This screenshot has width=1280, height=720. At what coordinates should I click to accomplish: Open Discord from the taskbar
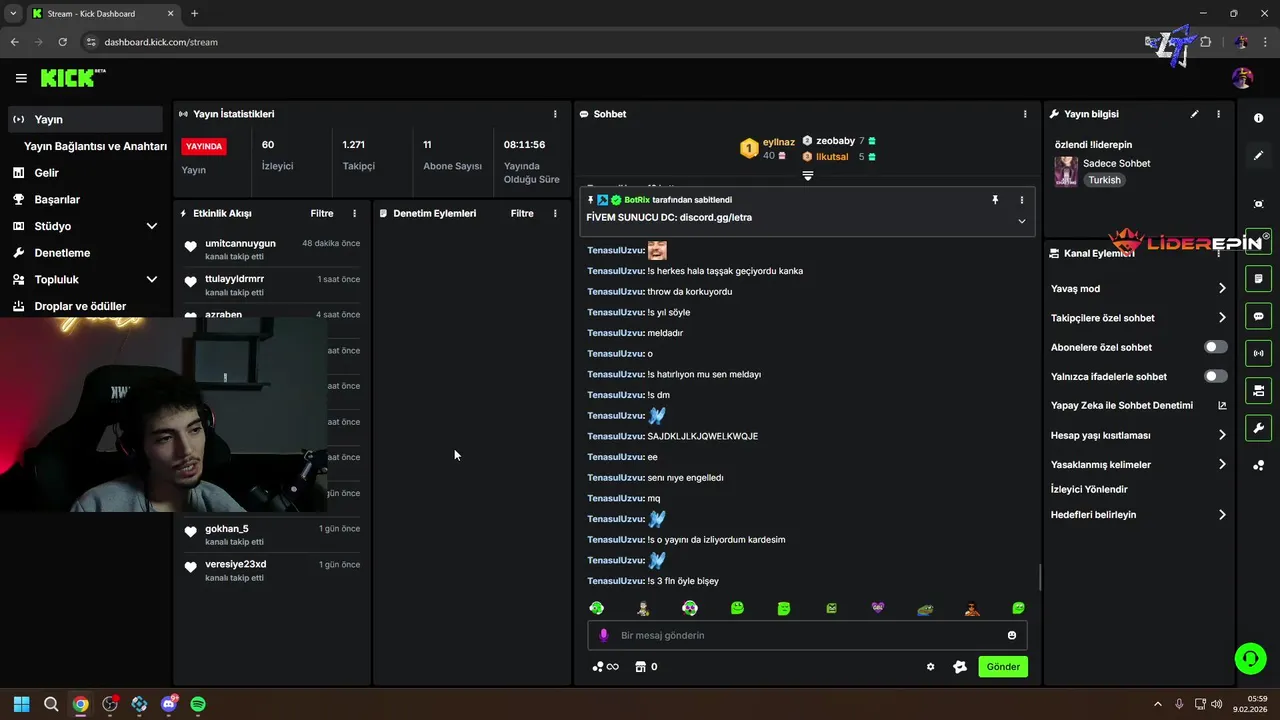pyautogui.click(x=169, y=704)
